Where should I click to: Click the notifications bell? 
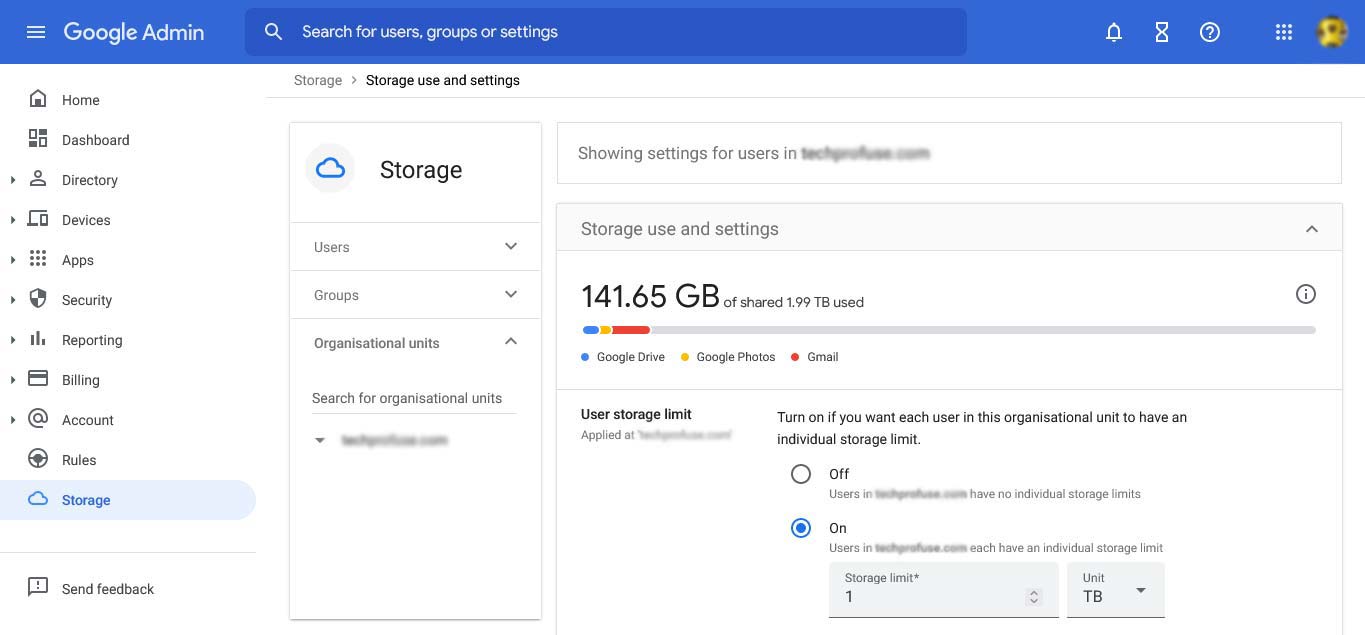click(1113, 31)
